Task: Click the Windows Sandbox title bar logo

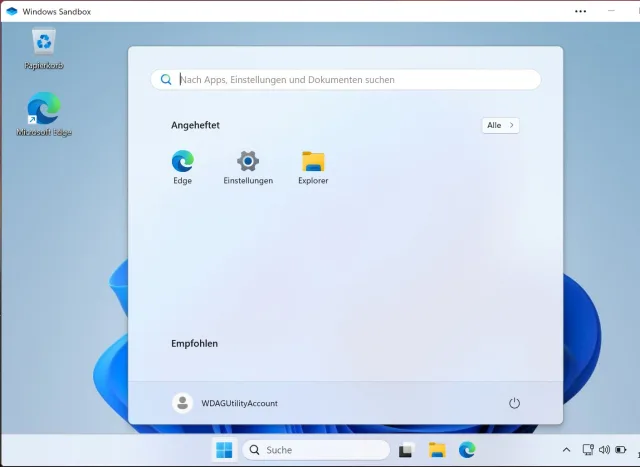Action: [x=12, y=11]
